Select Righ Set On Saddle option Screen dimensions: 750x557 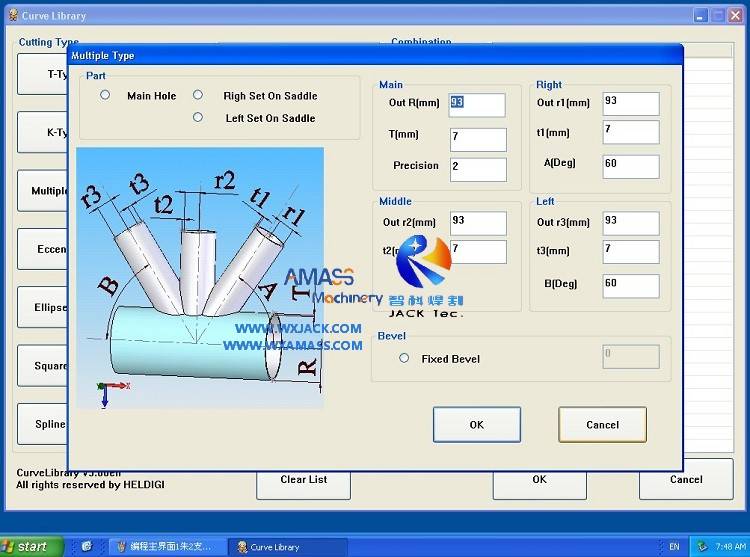click(198, 95)
